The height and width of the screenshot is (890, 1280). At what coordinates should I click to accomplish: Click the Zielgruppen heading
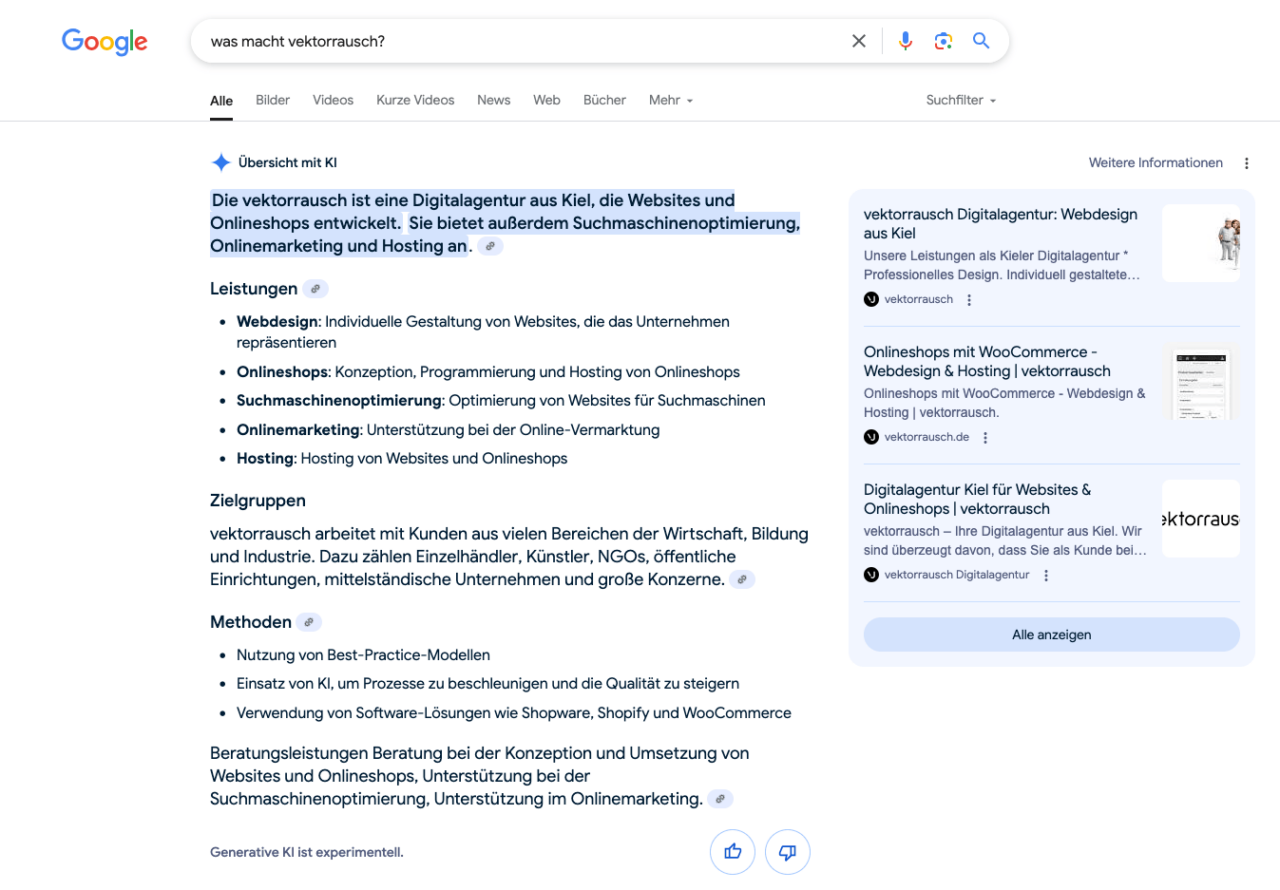[x=258, y=501]
